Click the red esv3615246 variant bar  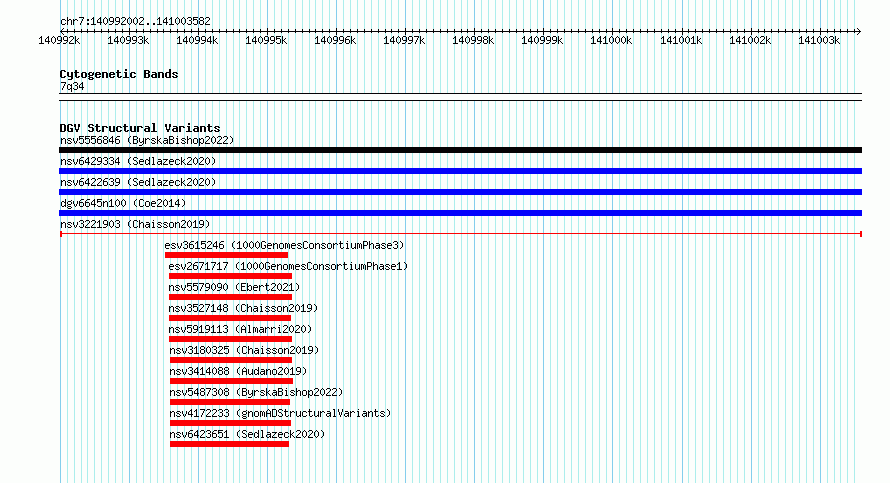tap(226, 255)
